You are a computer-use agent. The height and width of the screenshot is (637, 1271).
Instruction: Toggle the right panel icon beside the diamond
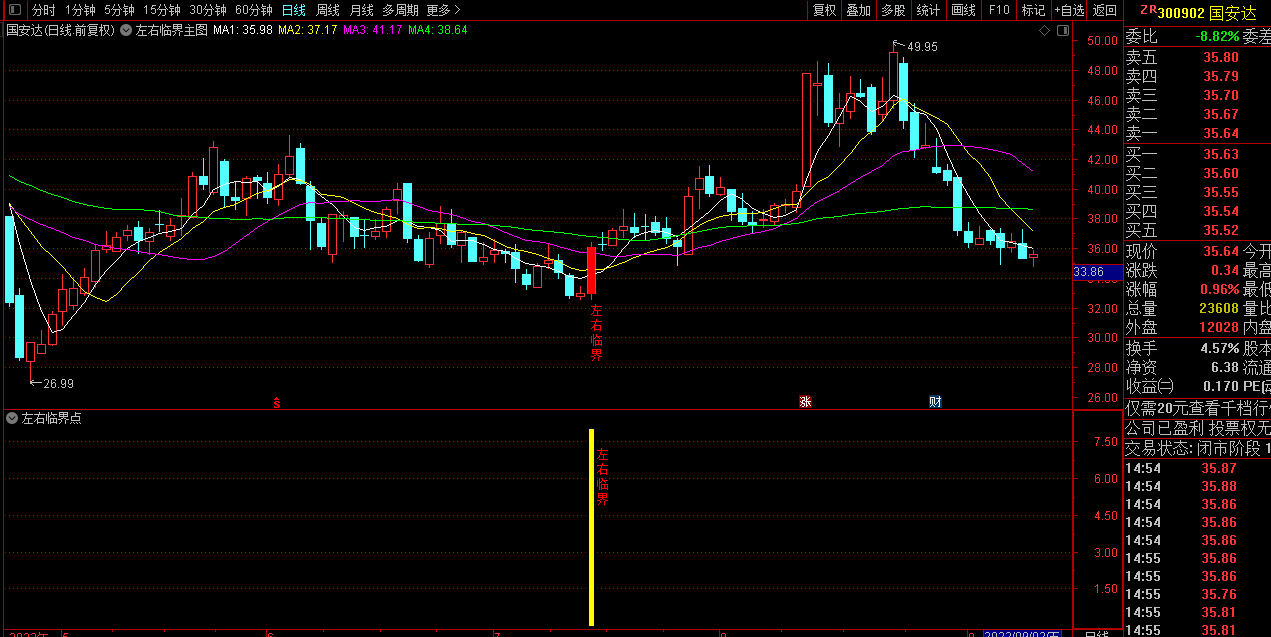tap(1061, 31)
